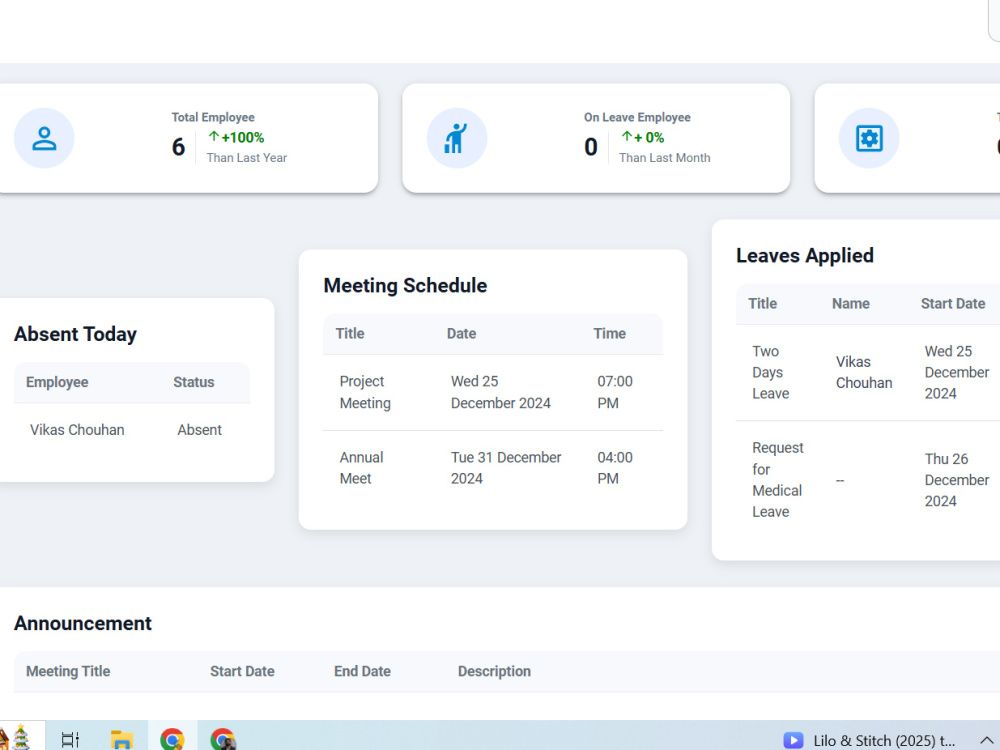Click the Lilo & Stitch media taskbar icon
Screen dimensions: 1000x750
tap(869, 740)
